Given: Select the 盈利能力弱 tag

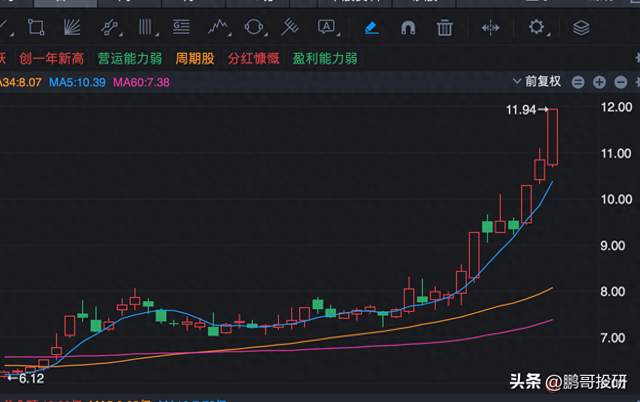Looking at the screenshot, I should coord(325,58).
